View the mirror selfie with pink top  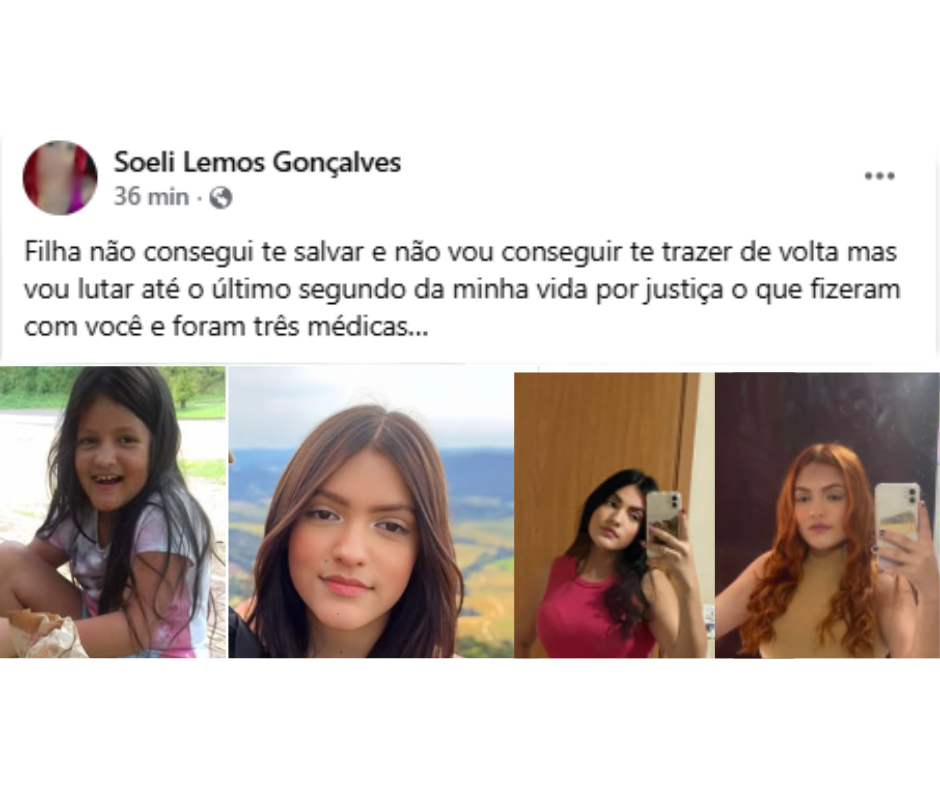point(614,515)
